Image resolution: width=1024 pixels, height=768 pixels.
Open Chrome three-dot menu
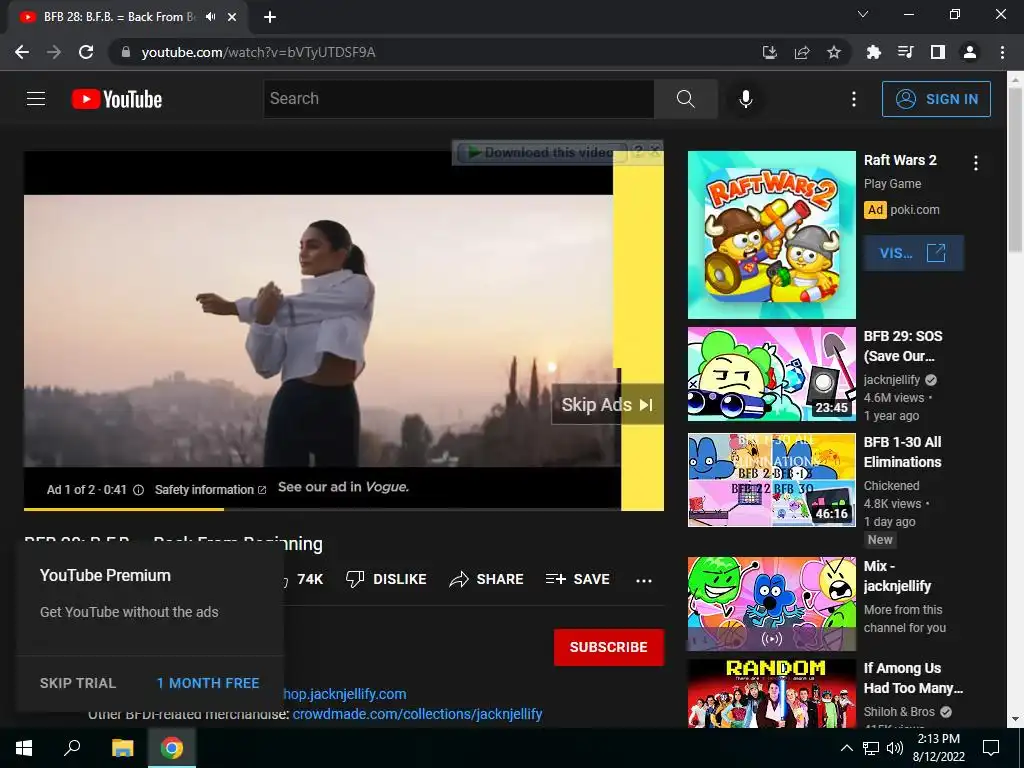click(1002, 52)
